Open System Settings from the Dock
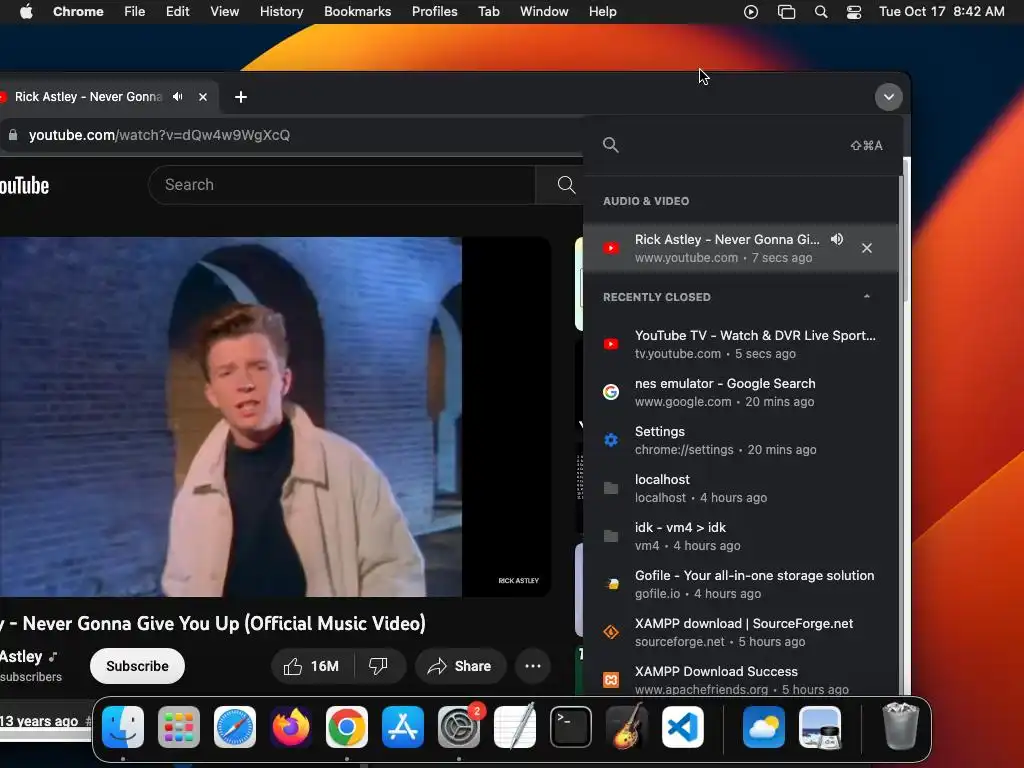 pyautogui.click(x=459, y=727)
